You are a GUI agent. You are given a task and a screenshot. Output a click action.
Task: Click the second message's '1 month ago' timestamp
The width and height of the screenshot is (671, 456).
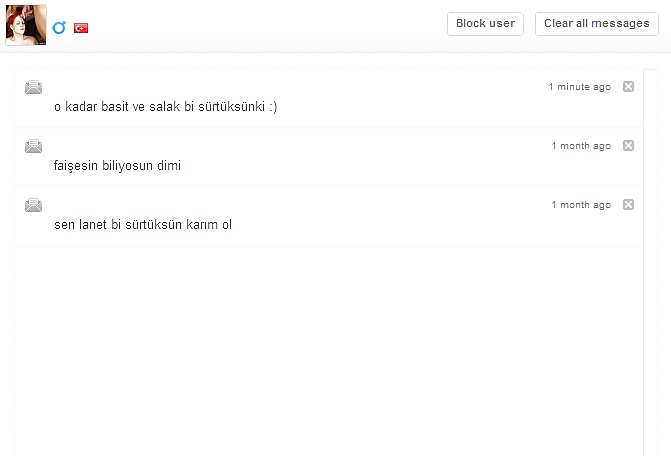[581, 146]
